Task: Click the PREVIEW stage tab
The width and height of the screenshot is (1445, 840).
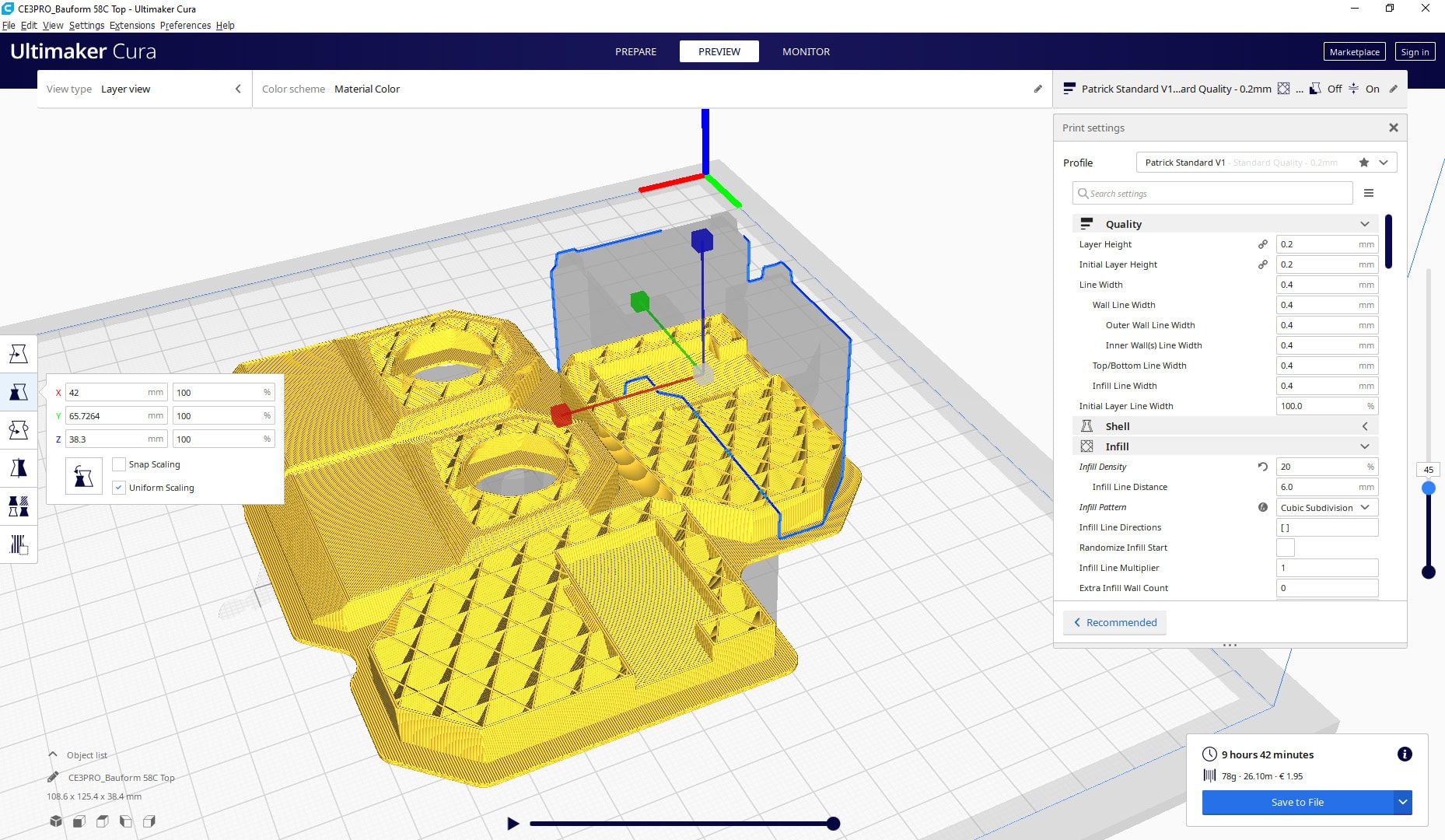Action: pyautogui.click(x=719, y=51)
